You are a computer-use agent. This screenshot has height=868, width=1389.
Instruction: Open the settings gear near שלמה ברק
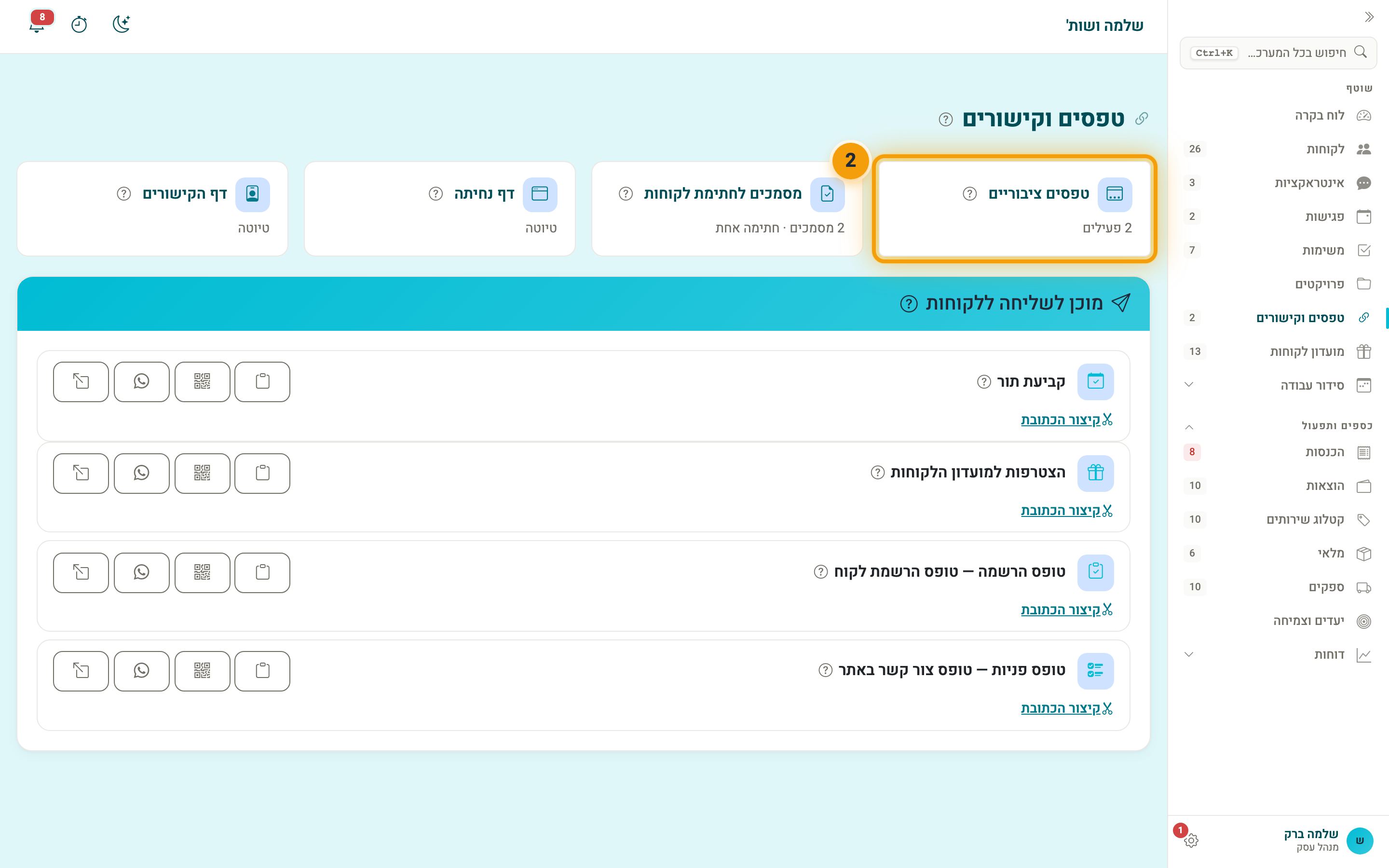(x=1191, y=841)
